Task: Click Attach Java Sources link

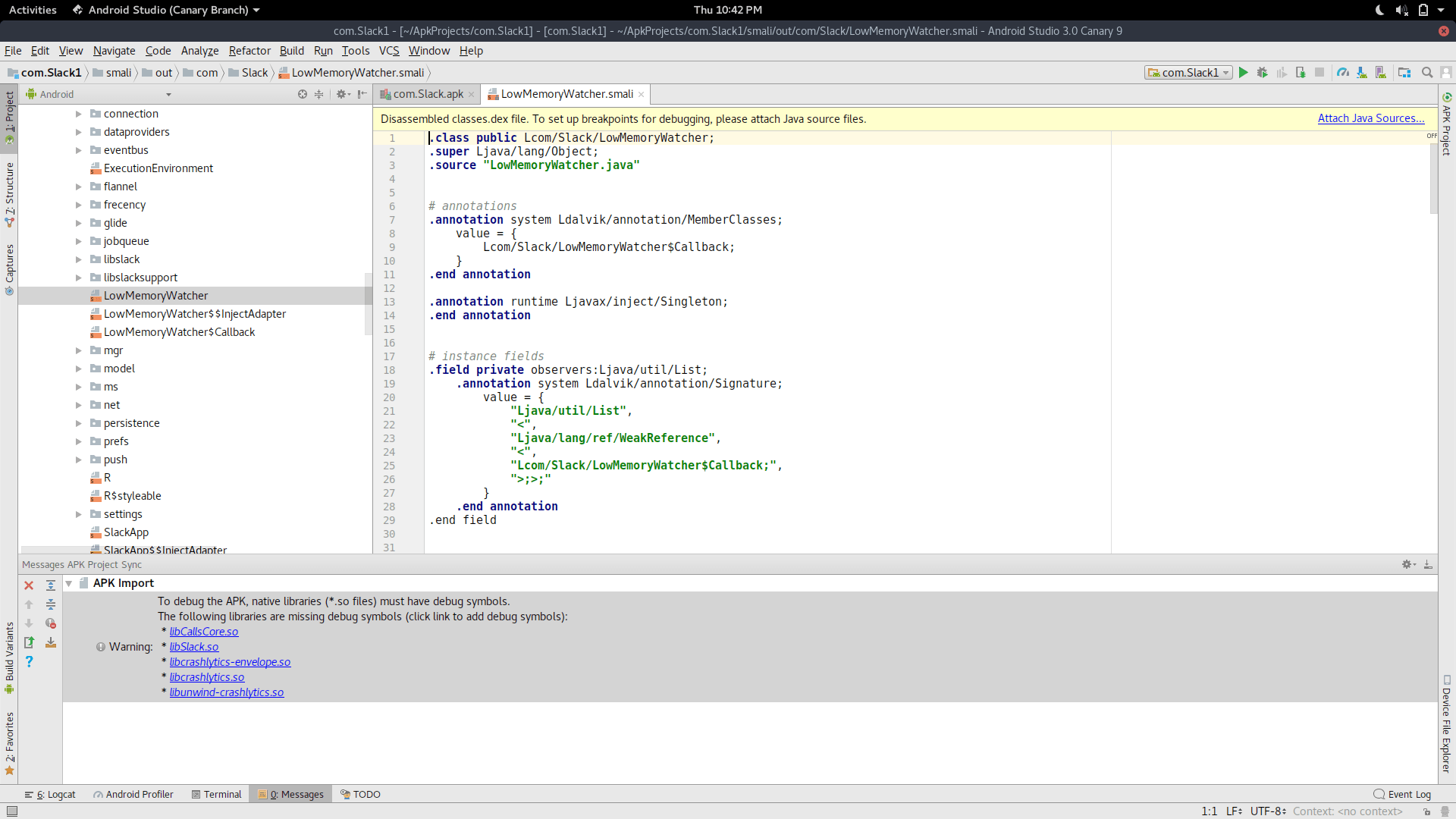Action: [x=1370, y=118]
